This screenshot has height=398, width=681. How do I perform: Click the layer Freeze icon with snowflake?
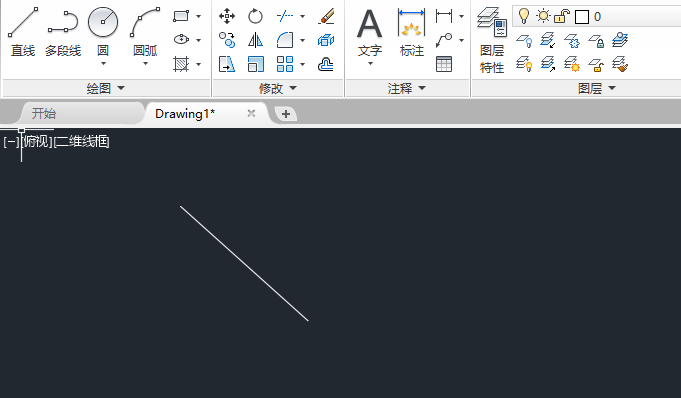tap(572, 40)
